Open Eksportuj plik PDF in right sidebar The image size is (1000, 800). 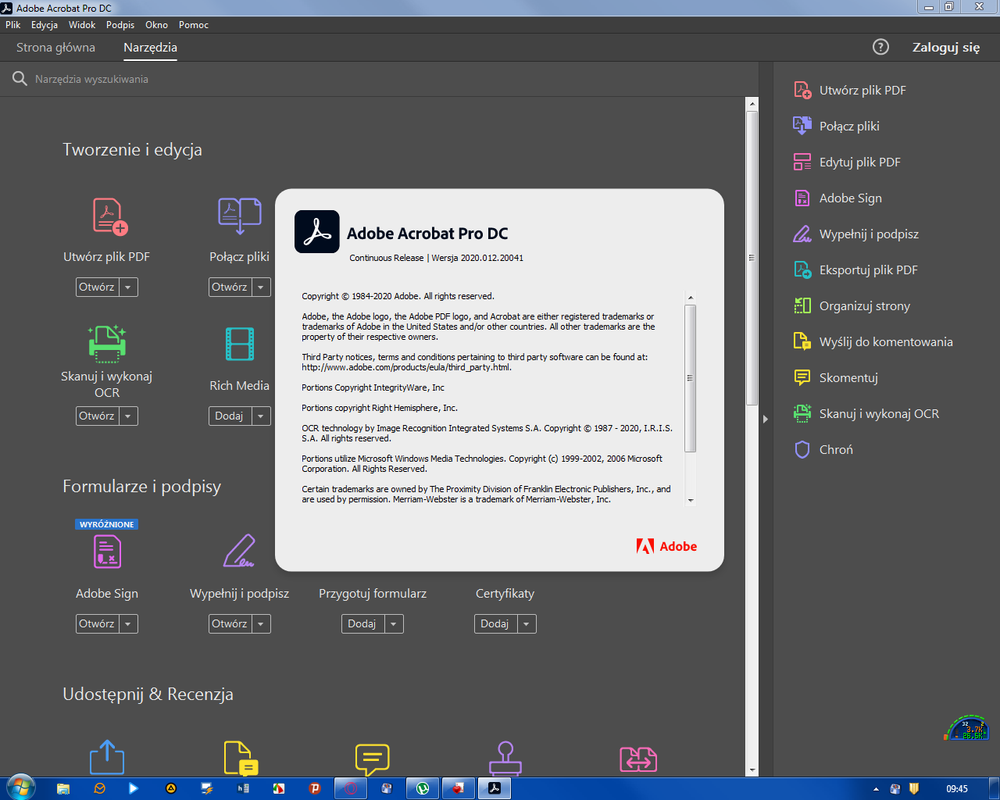(856, 270)
